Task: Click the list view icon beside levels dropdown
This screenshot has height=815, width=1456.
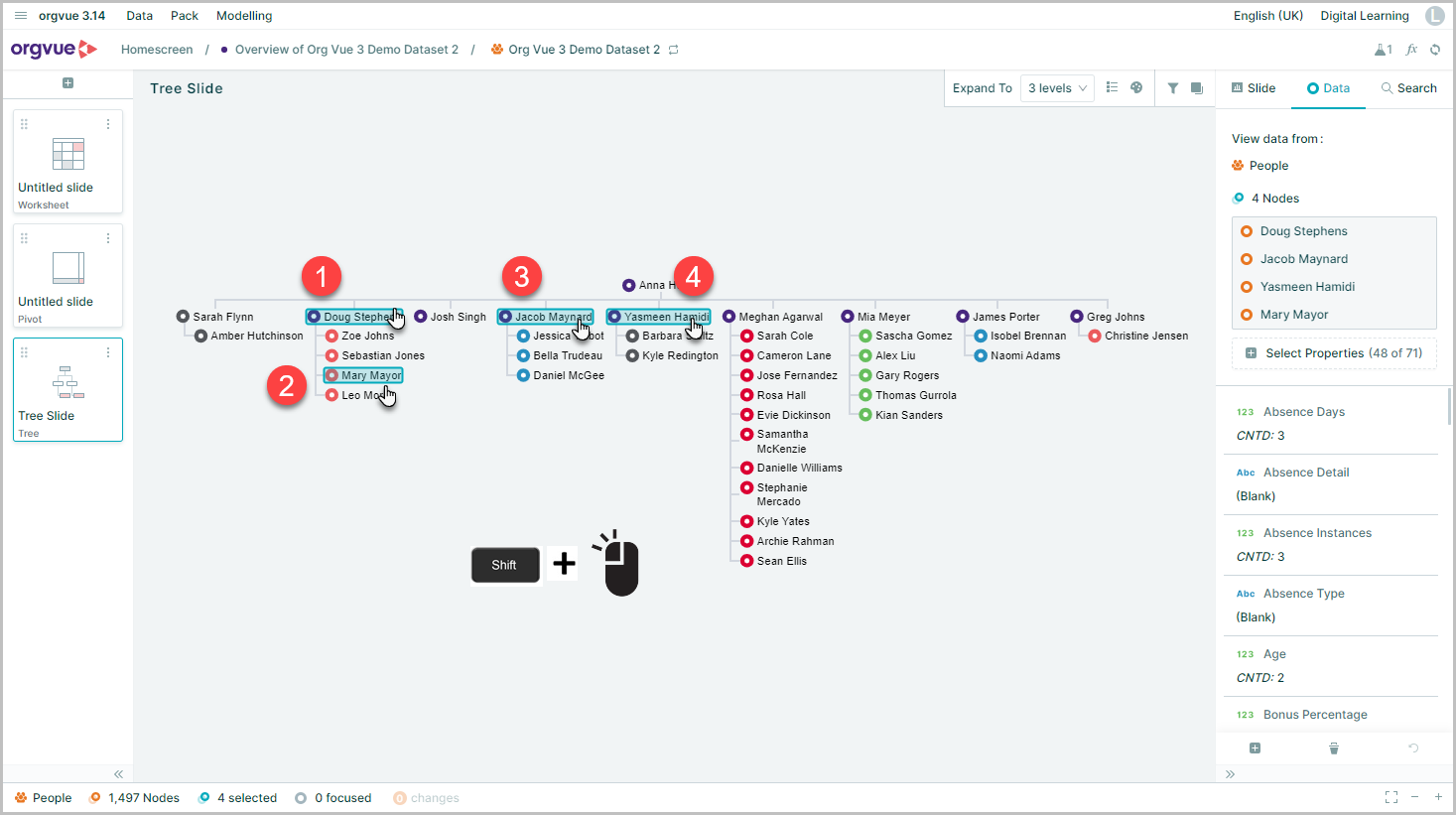Action: [x=1112, y=88]
